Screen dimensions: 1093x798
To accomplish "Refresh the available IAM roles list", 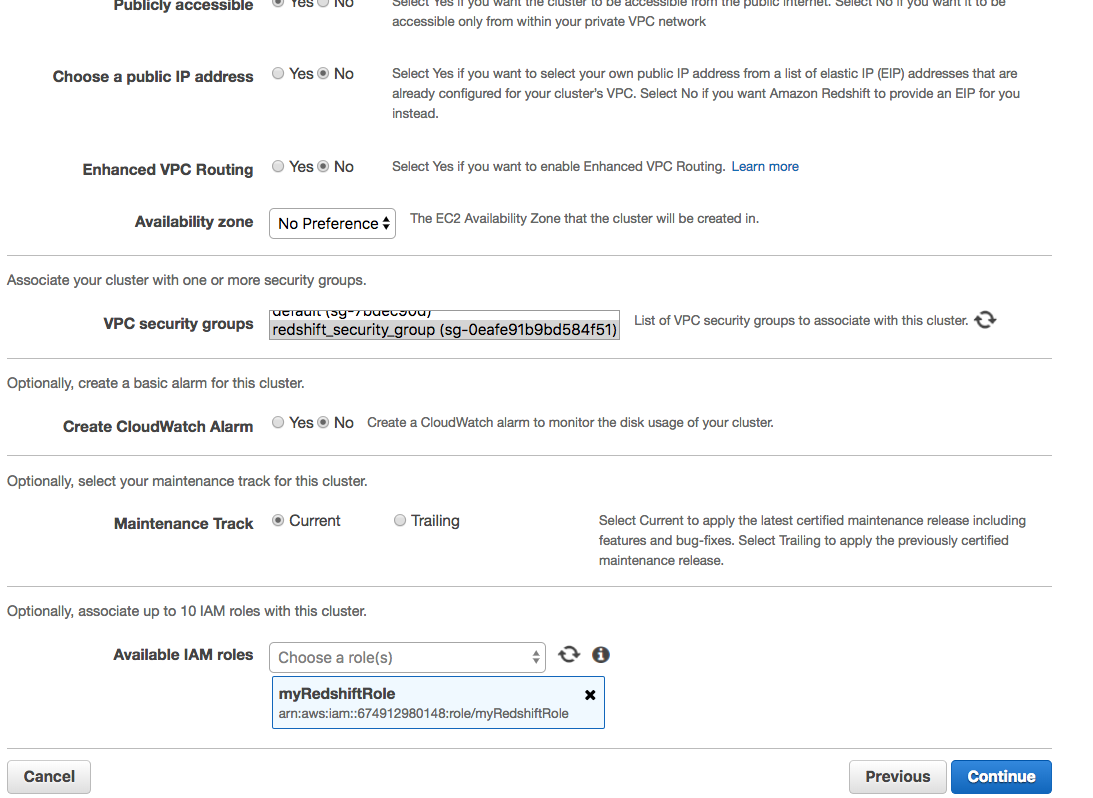I will 569,655.
